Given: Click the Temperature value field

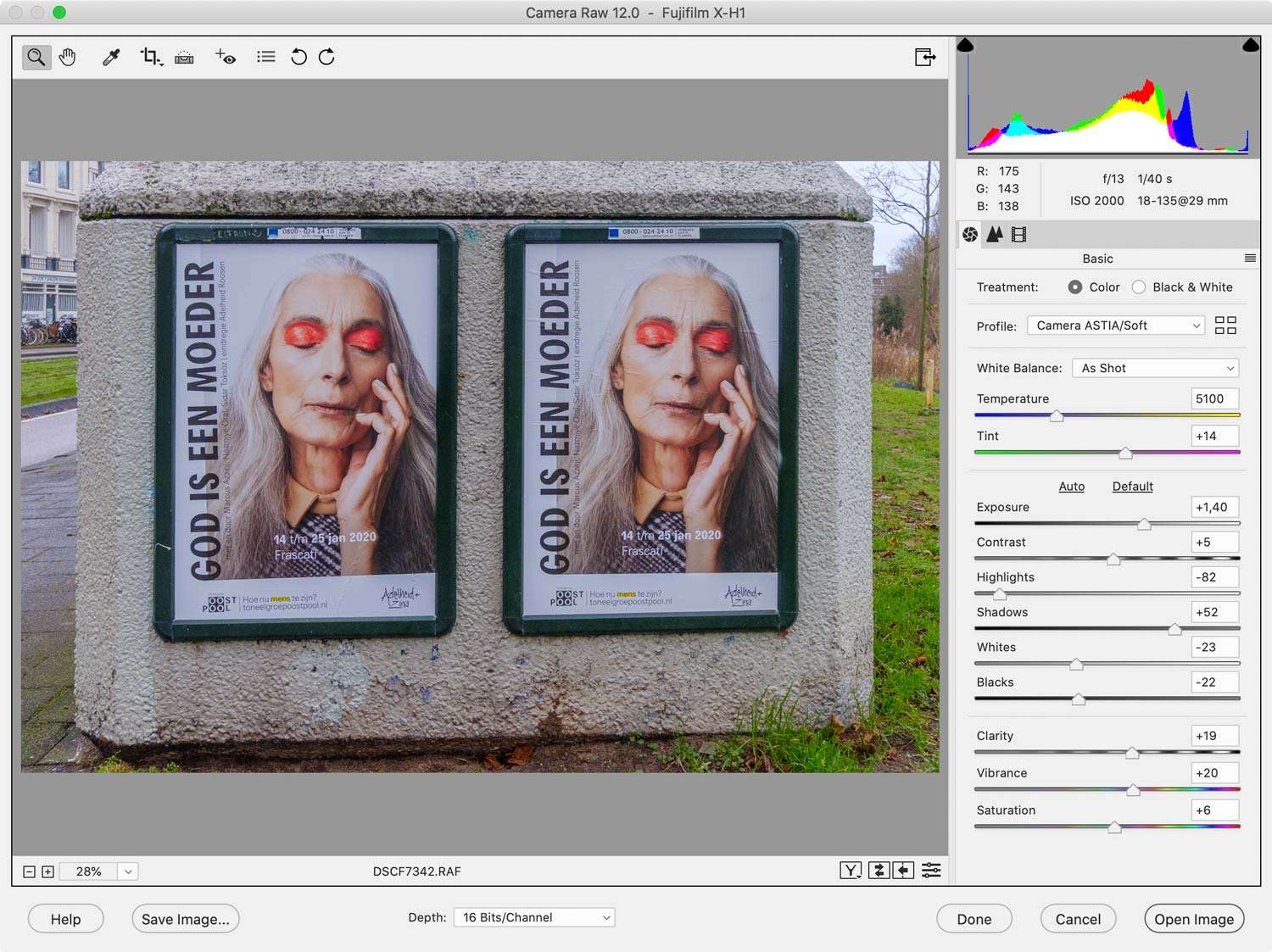Looking at the screenshot, I should pos(1214,398).
